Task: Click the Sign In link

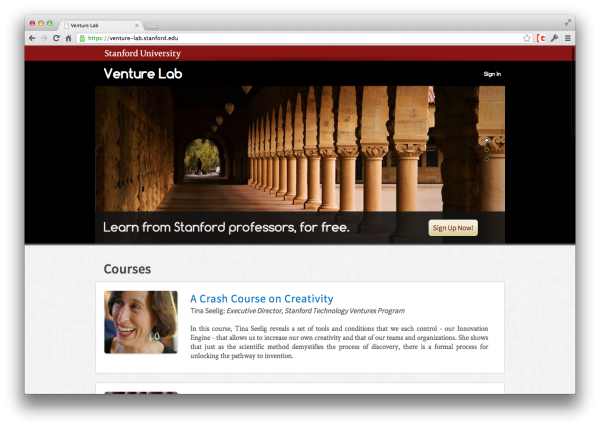Action: [x=492, y=74]
